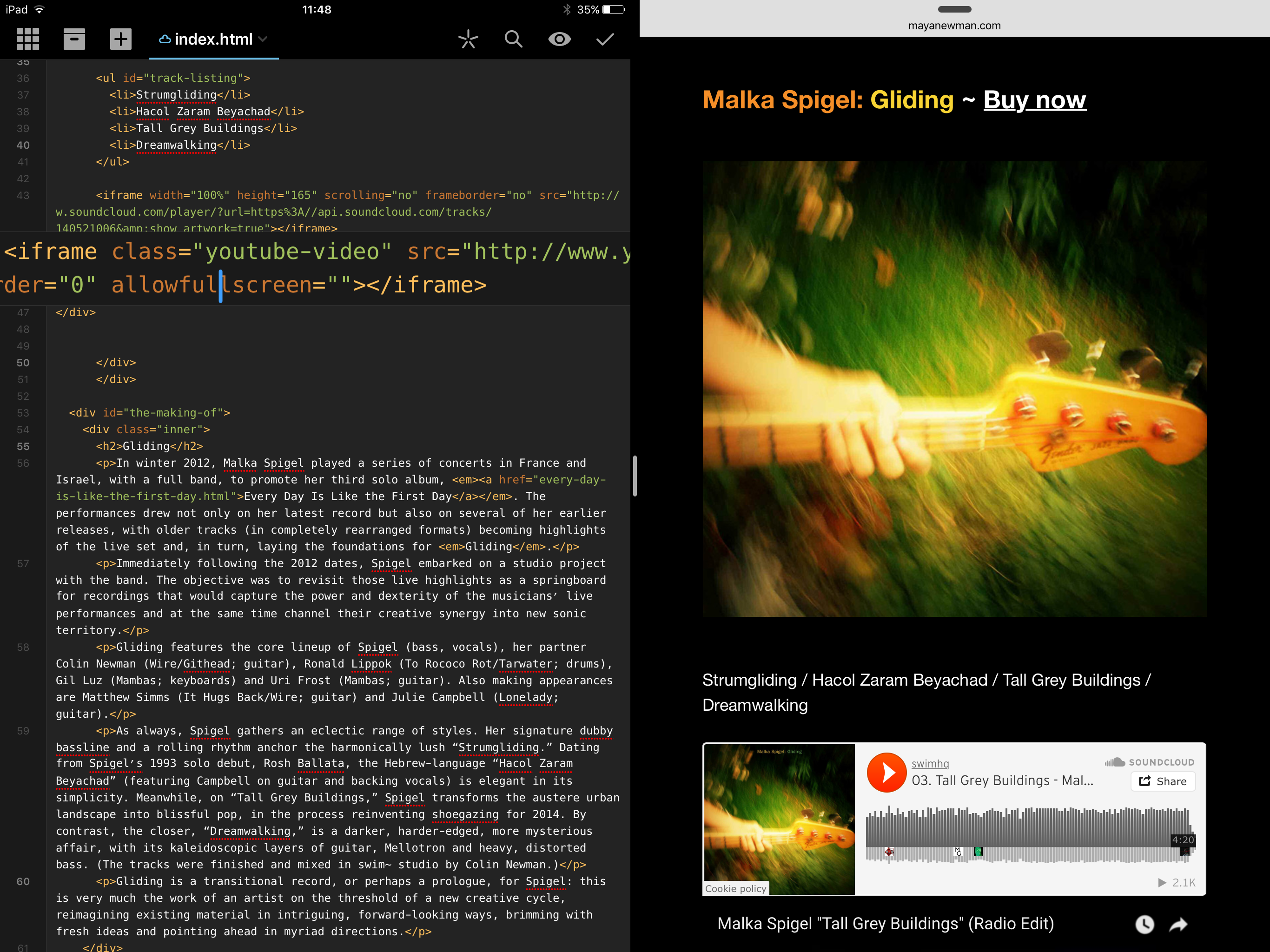Viewport: 1270px width, 952px height.
Task: Toggle the eye preview icon
Action: click(x=559, y=39)
